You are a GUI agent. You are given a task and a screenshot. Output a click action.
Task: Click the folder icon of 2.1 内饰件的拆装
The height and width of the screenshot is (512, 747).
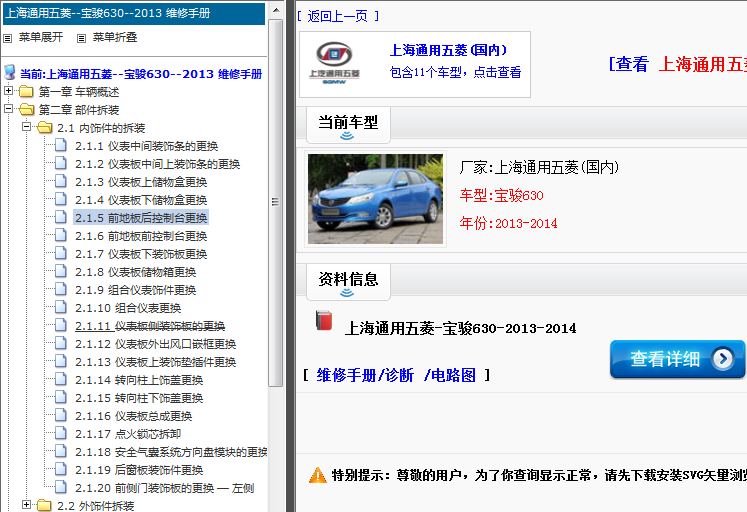coord(45,127)
